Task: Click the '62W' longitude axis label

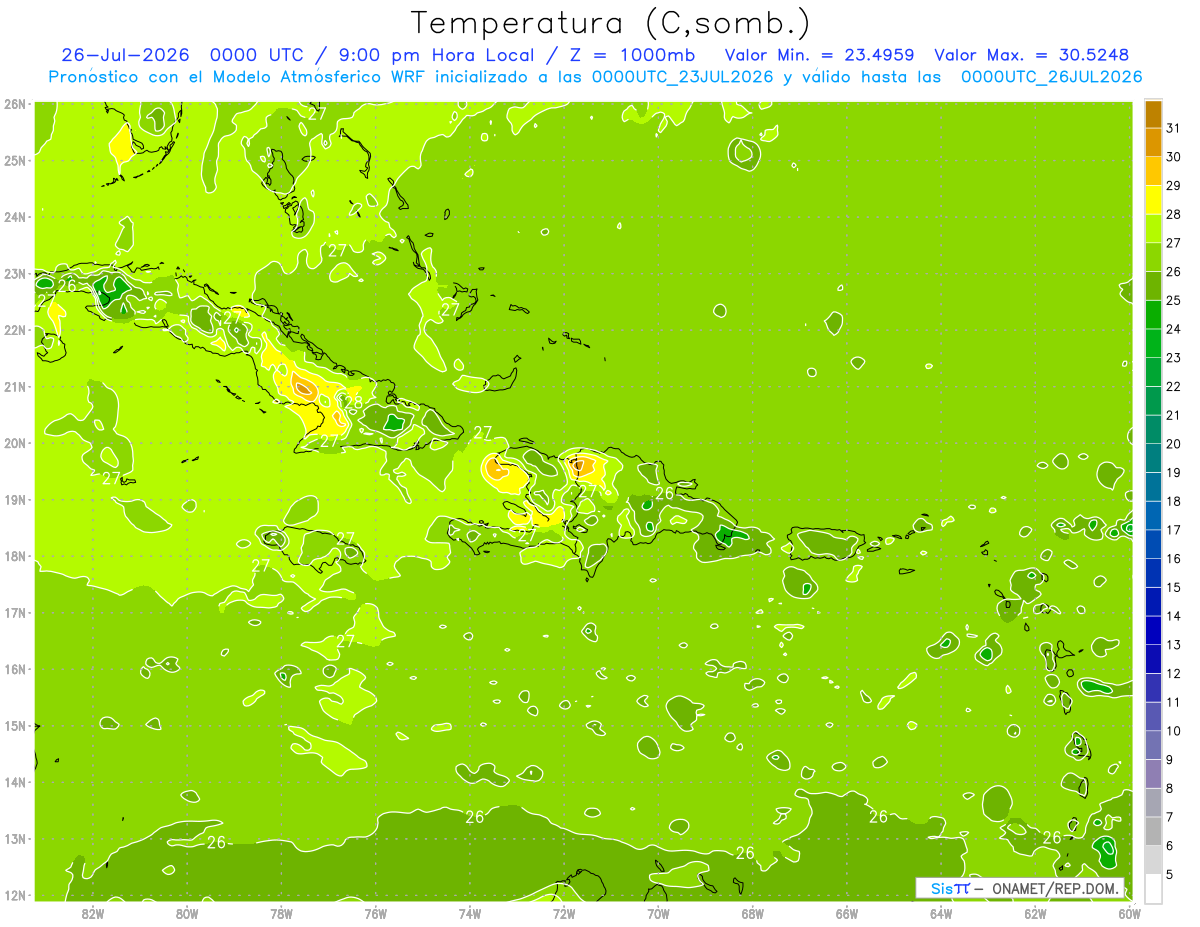Action: point(1035,913)
